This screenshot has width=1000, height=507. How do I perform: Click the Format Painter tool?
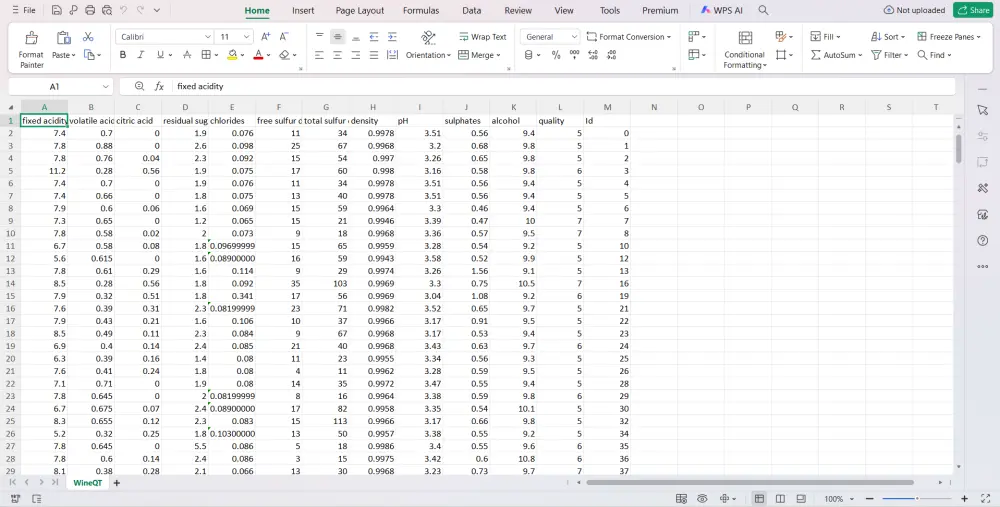coord(31,49)
